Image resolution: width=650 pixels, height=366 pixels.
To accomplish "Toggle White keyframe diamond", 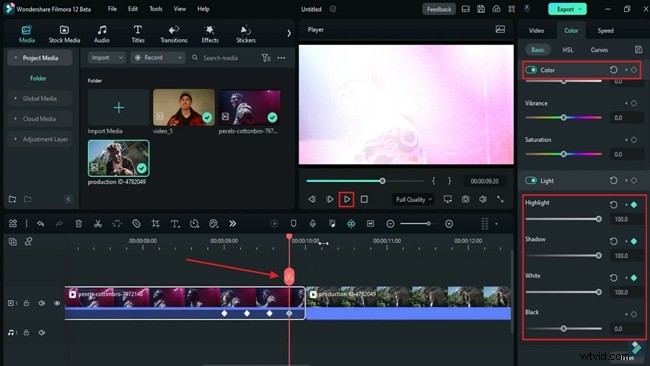I will 634,277.
